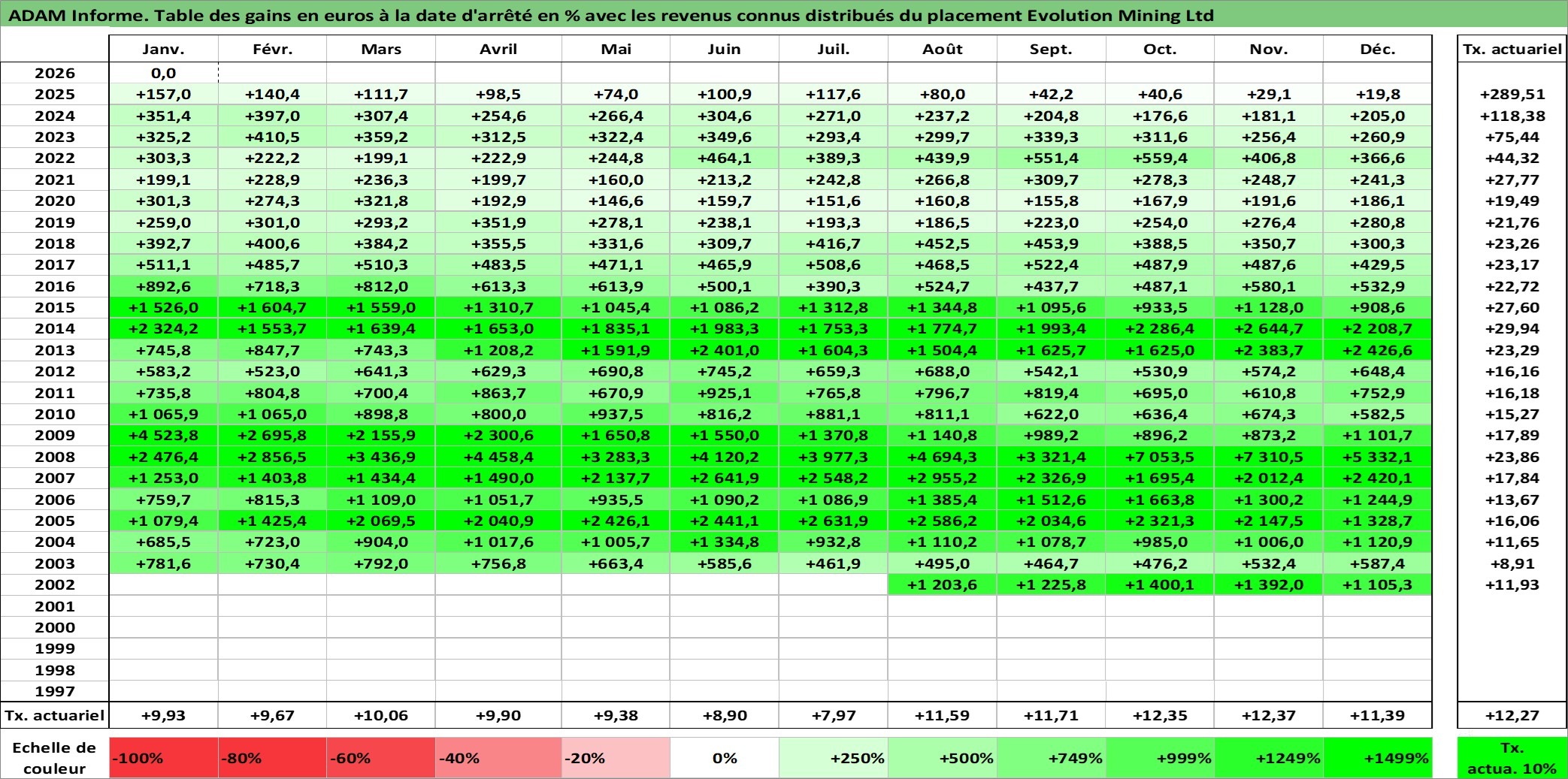The image size is (1568, 779).
Task: Click the +749% color scale swatch
Action: click(1051, 758)
